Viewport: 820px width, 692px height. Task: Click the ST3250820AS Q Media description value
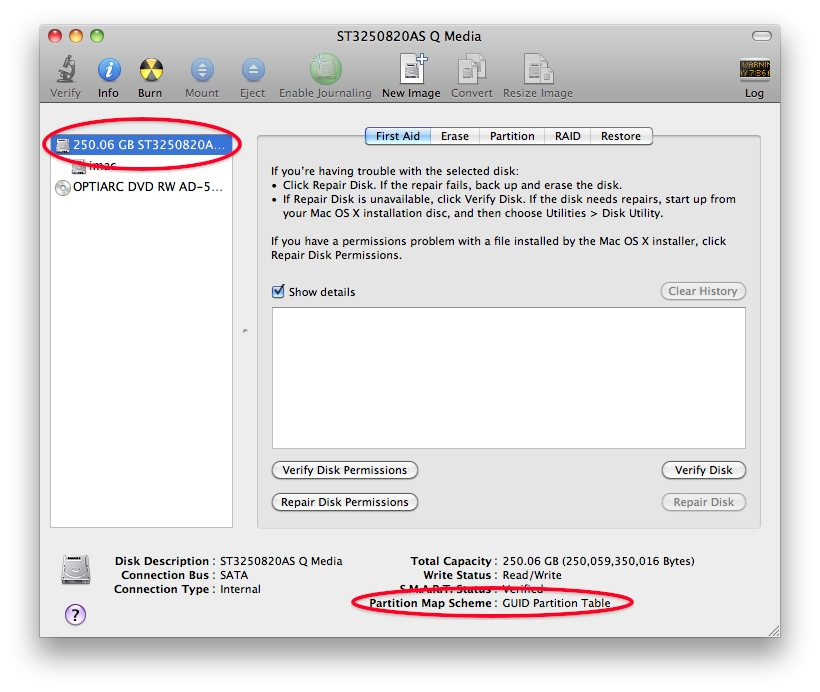point(281,561)
